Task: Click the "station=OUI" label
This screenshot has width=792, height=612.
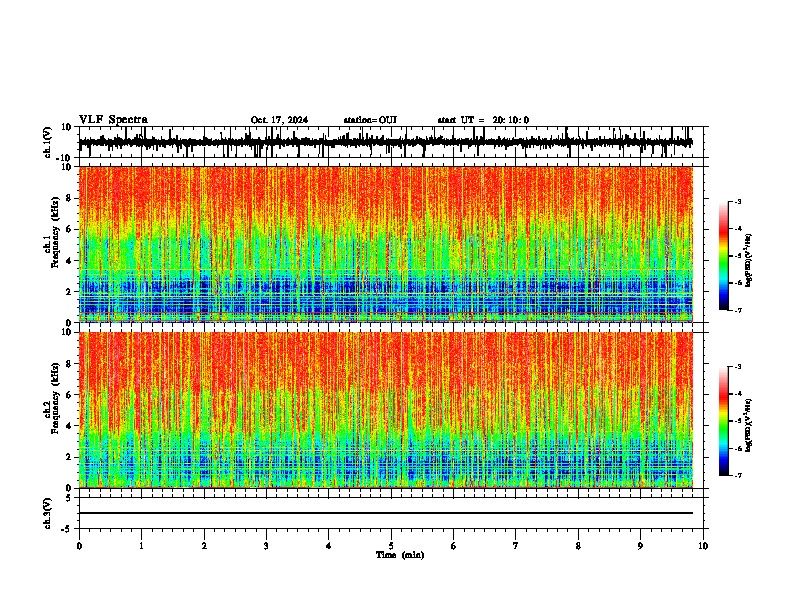Action: pos(370,120)
